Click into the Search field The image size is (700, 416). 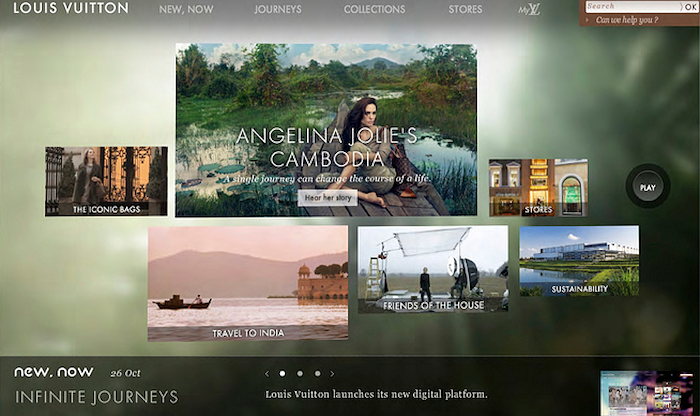(x=633, y=6)
